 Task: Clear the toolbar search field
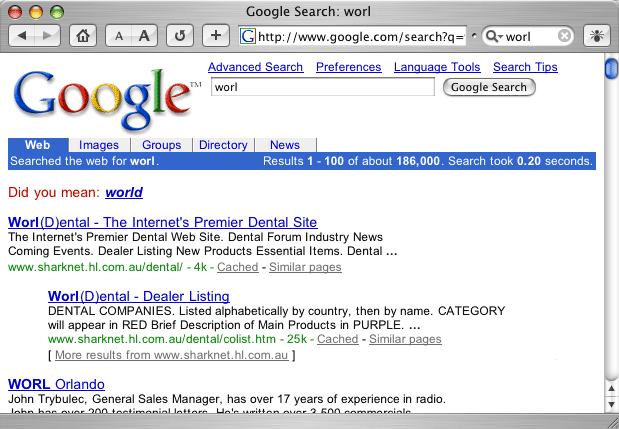click(565, 36)
